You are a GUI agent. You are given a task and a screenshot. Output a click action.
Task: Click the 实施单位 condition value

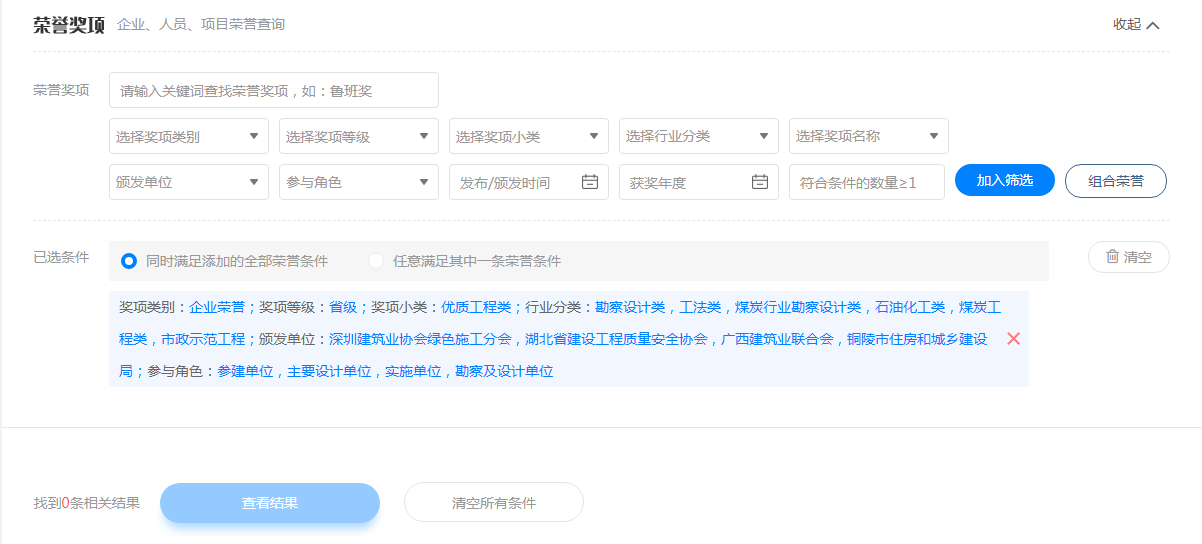413,371
